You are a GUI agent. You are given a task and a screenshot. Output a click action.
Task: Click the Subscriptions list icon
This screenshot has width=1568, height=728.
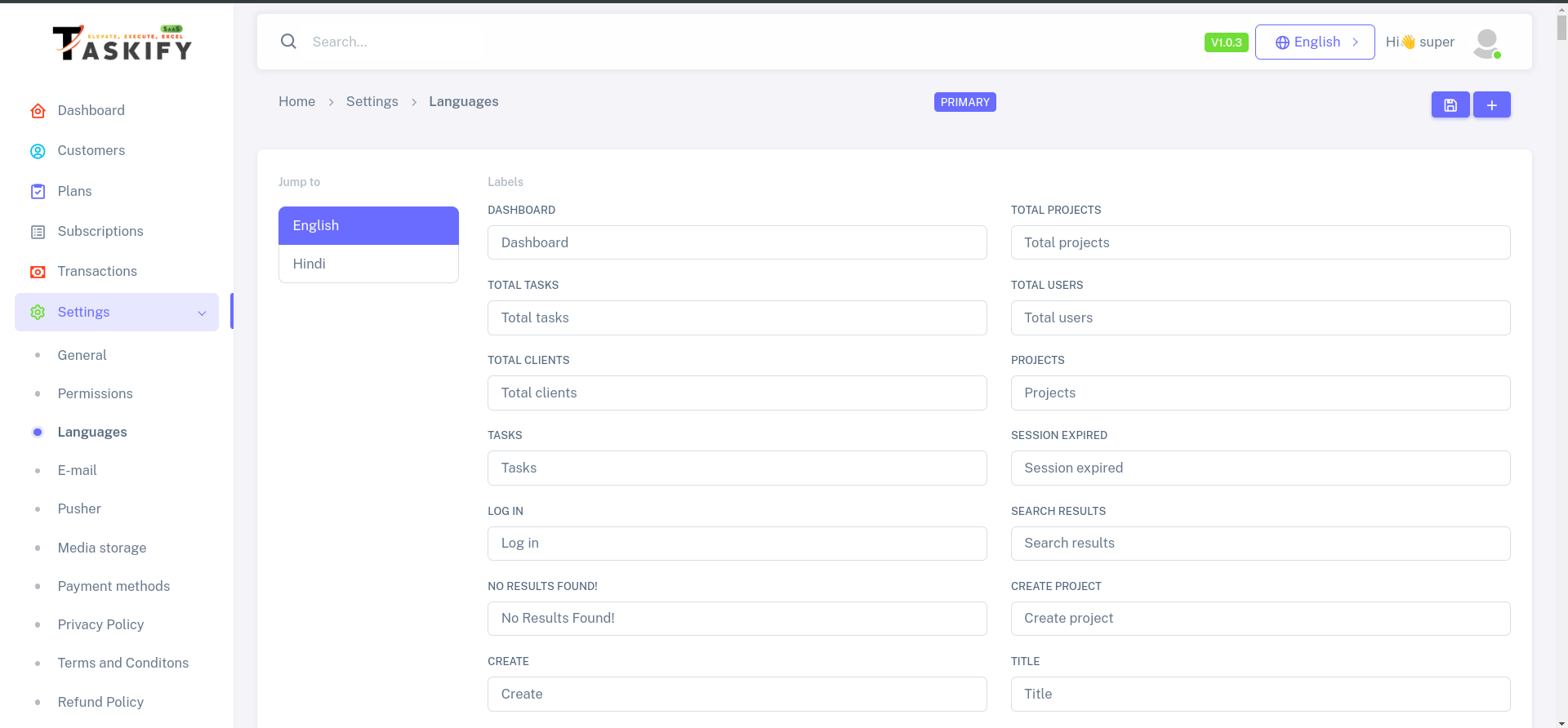coord(38,232)
